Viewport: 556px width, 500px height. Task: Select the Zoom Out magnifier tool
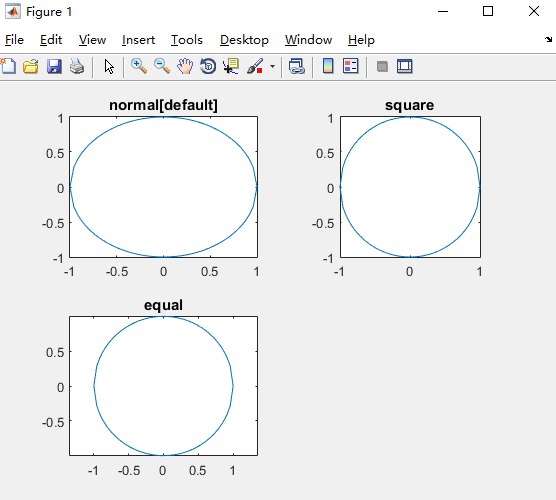click(x=162, y=66)
